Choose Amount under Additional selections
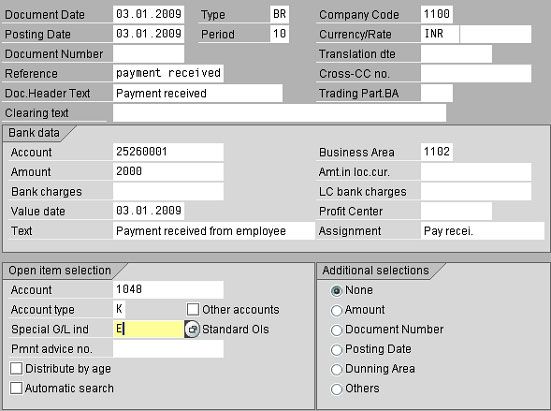This screenshot has width=551, height=411. click(336, 310)
